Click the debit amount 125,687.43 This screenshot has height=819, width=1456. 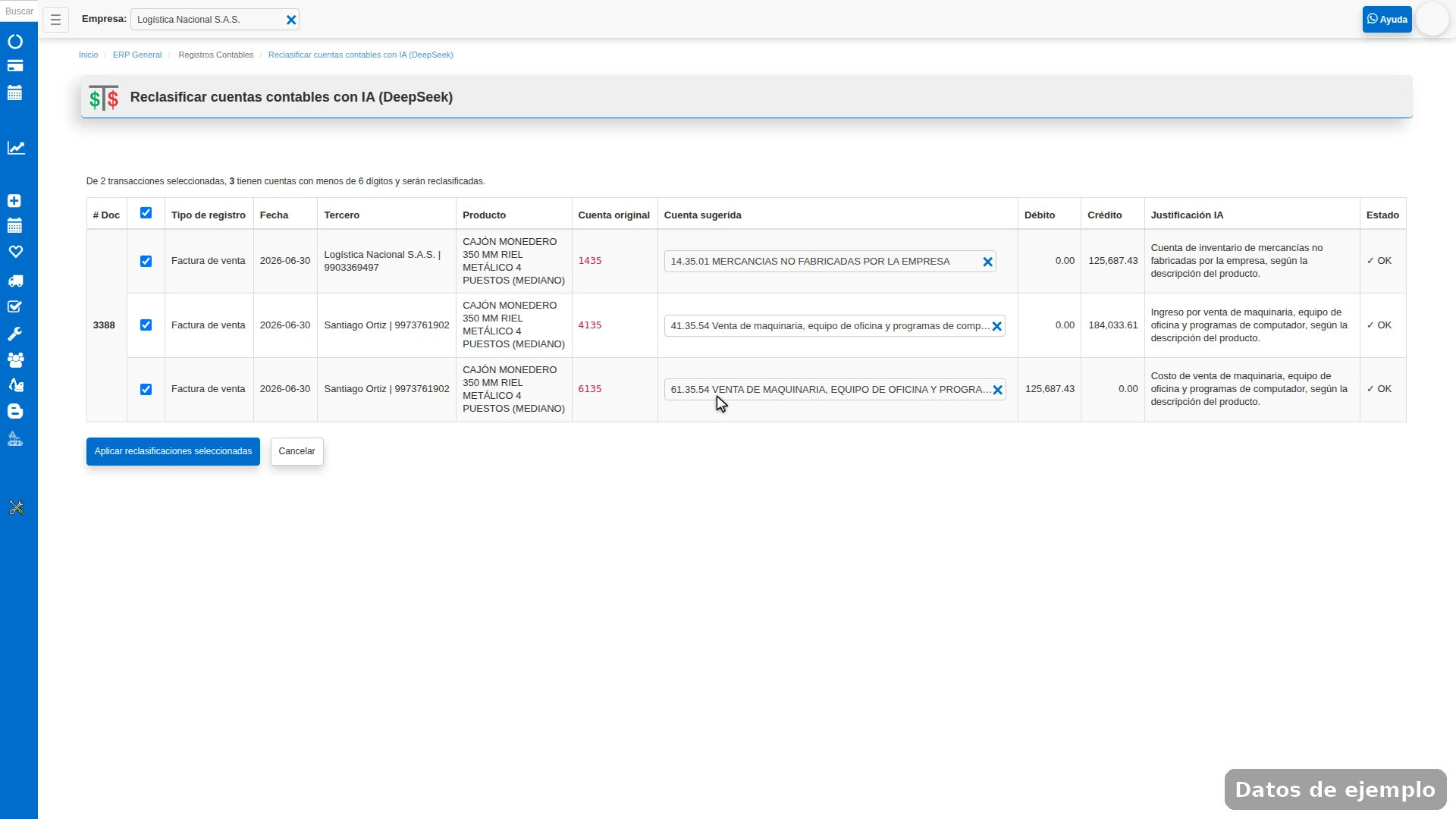pos(1050,389)
